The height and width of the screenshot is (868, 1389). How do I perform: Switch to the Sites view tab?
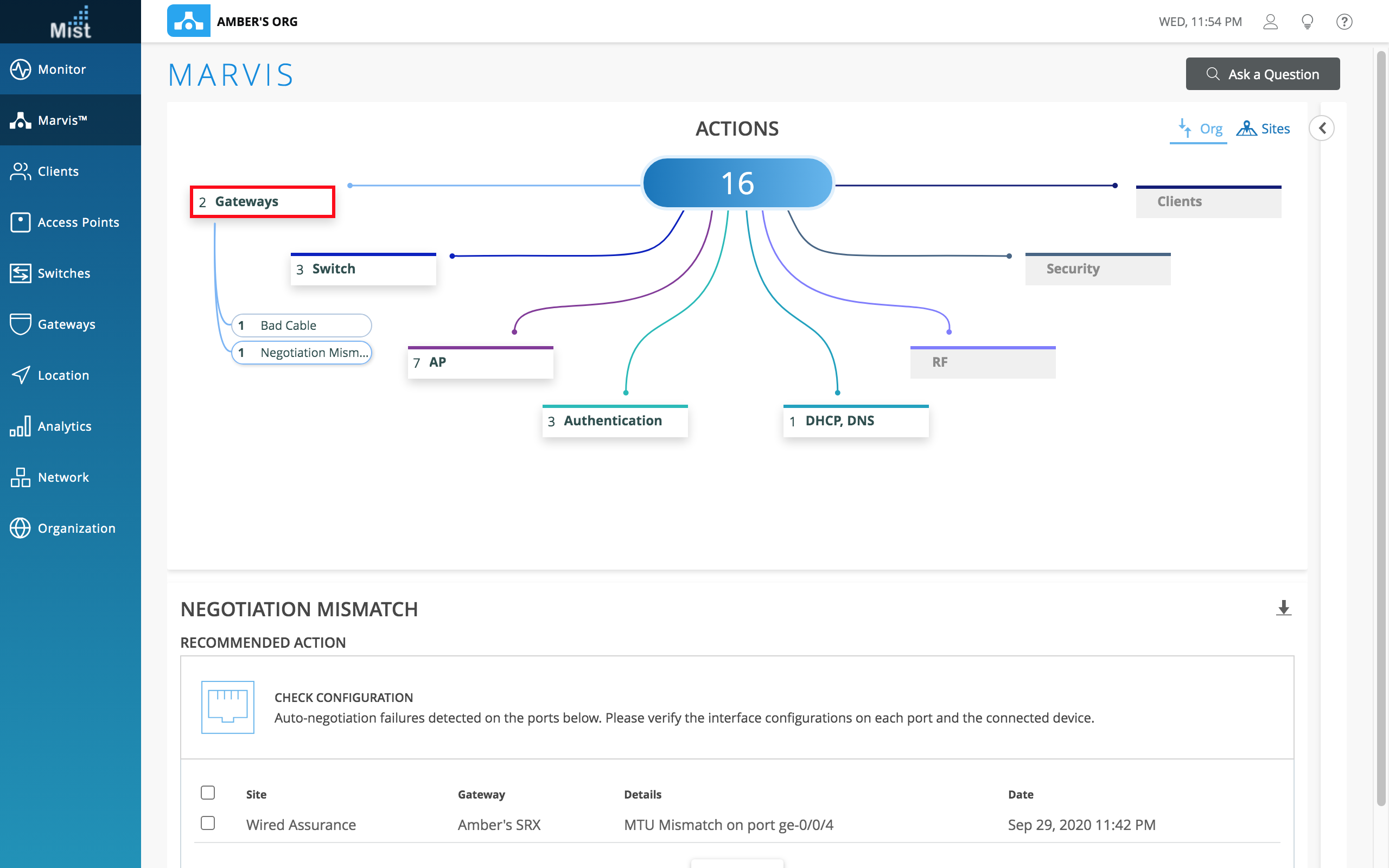click(1263, 129)
